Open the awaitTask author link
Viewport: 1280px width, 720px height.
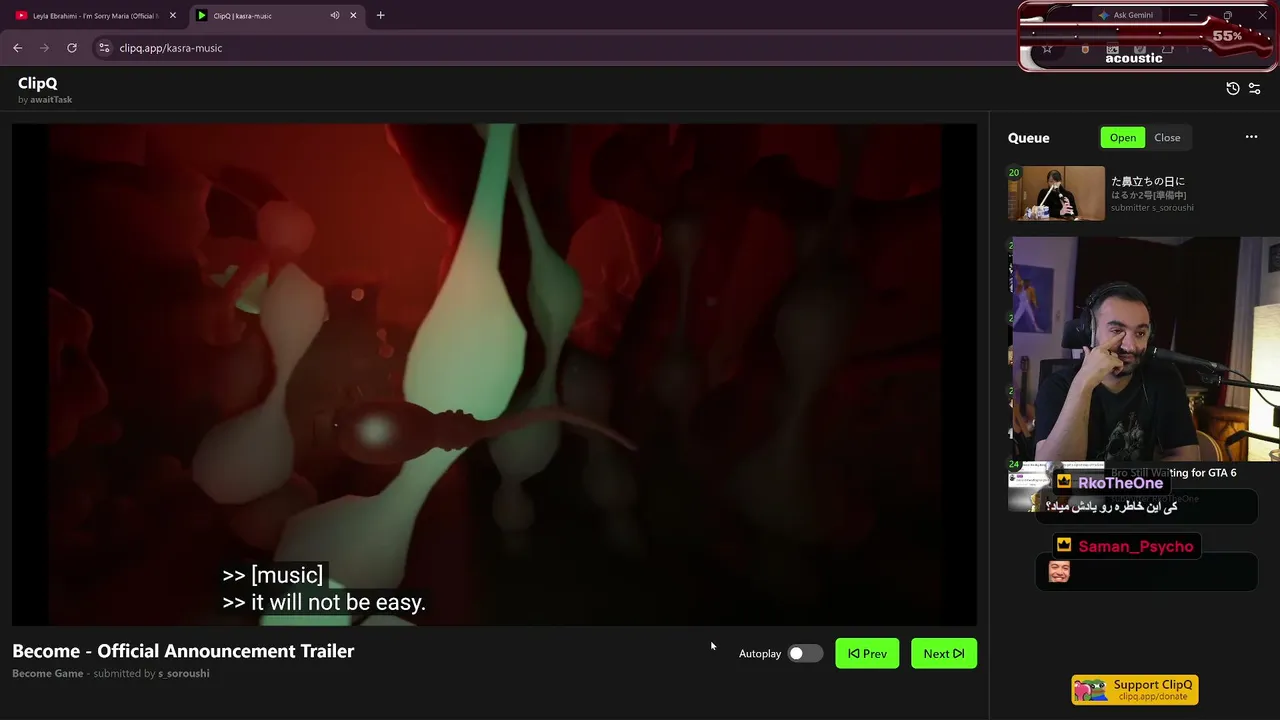pos(51,100)
